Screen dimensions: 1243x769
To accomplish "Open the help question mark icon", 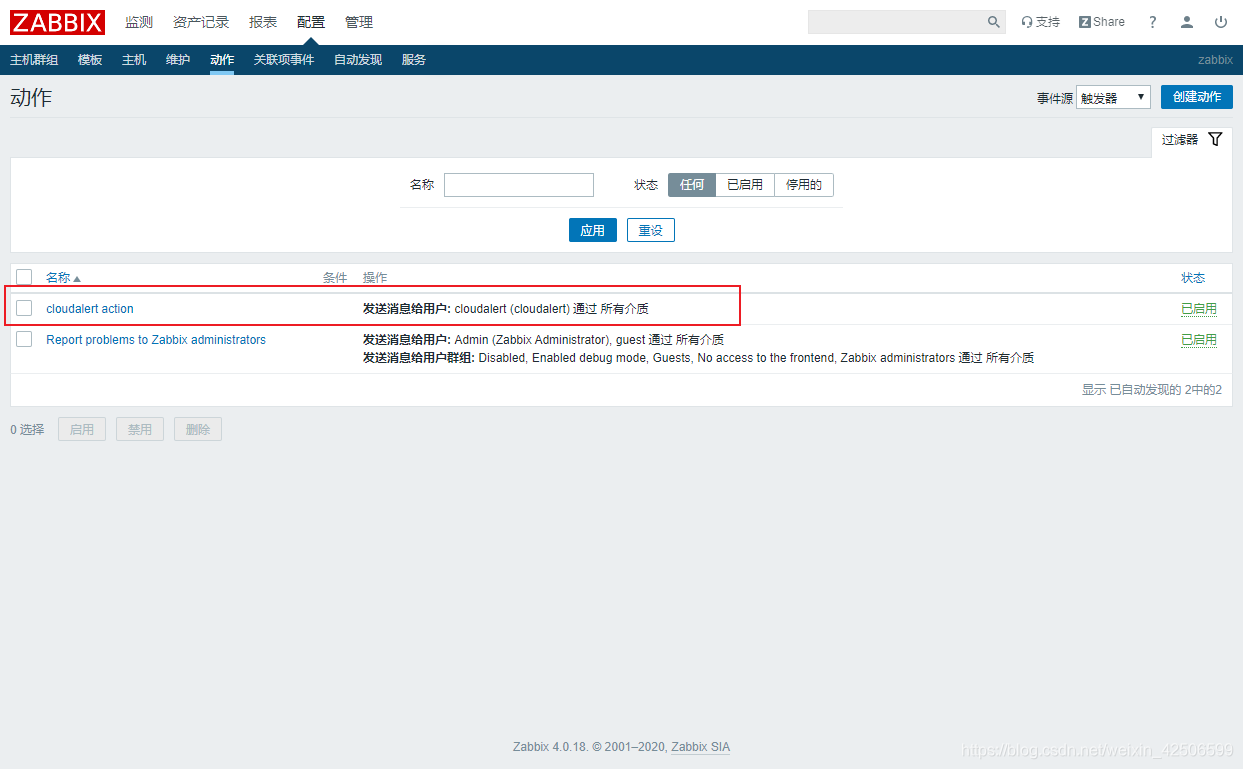I will pyautogui.click(x=1152, y=22).
